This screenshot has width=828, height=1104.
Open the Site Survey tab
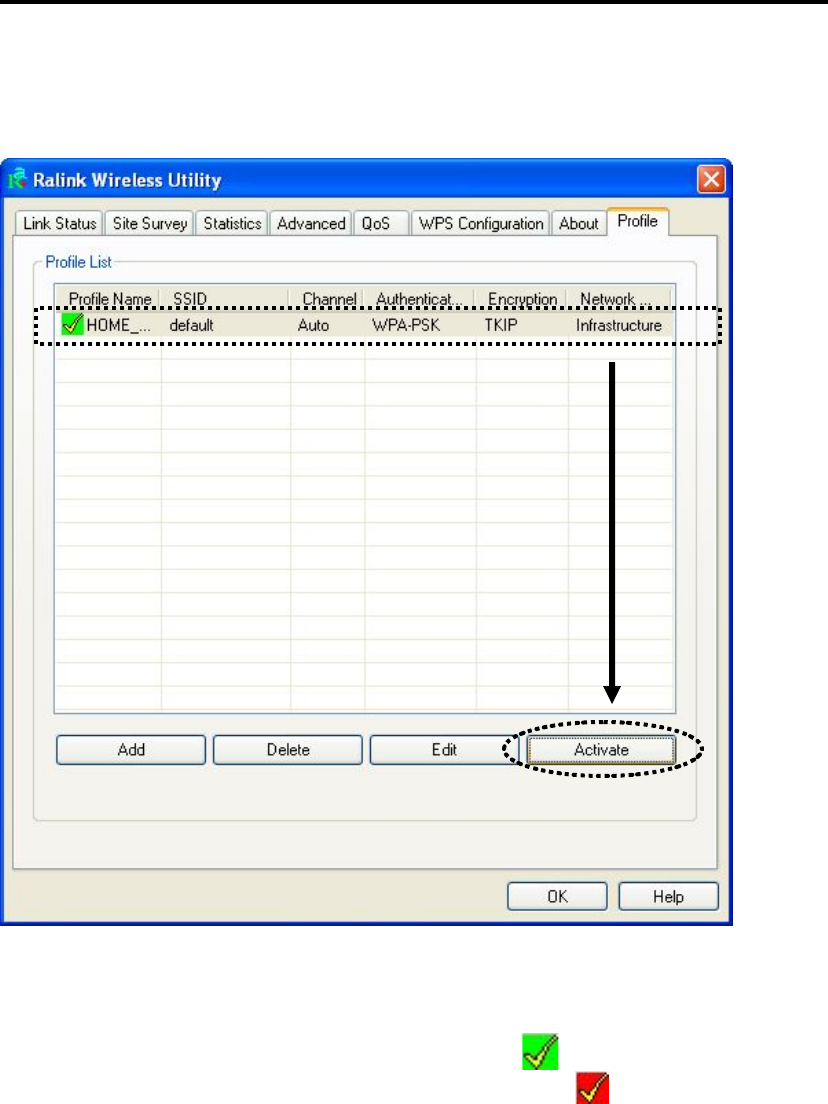[149, 223]
